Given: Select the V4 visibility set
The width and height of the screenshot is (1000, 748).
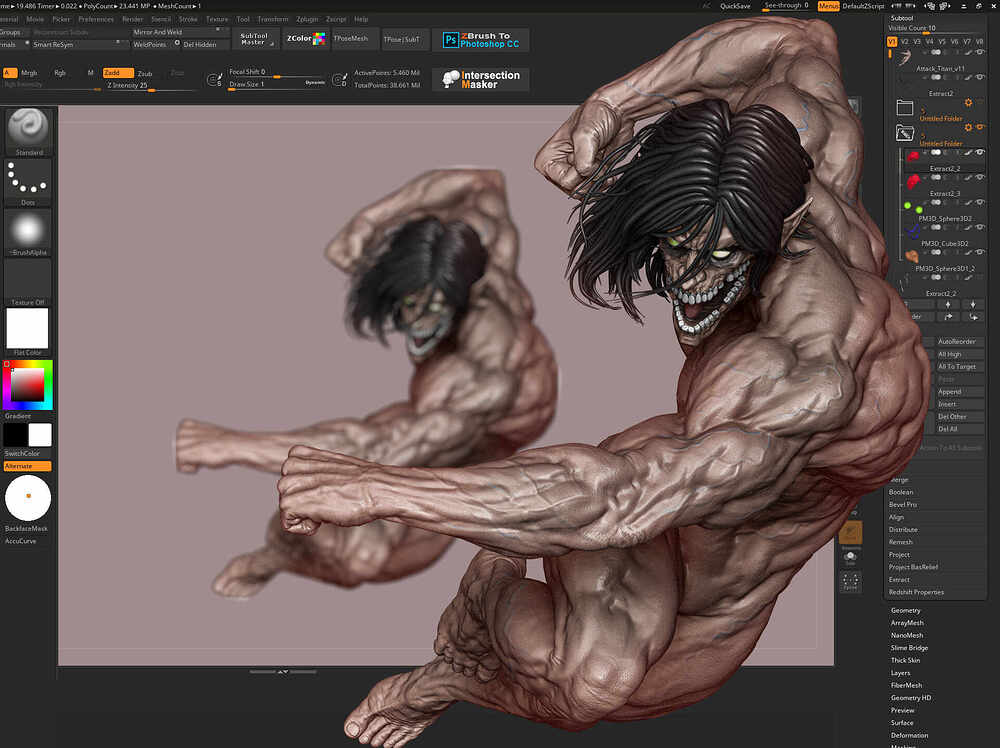Looking at the screenshot, I should tap(929, 41).
